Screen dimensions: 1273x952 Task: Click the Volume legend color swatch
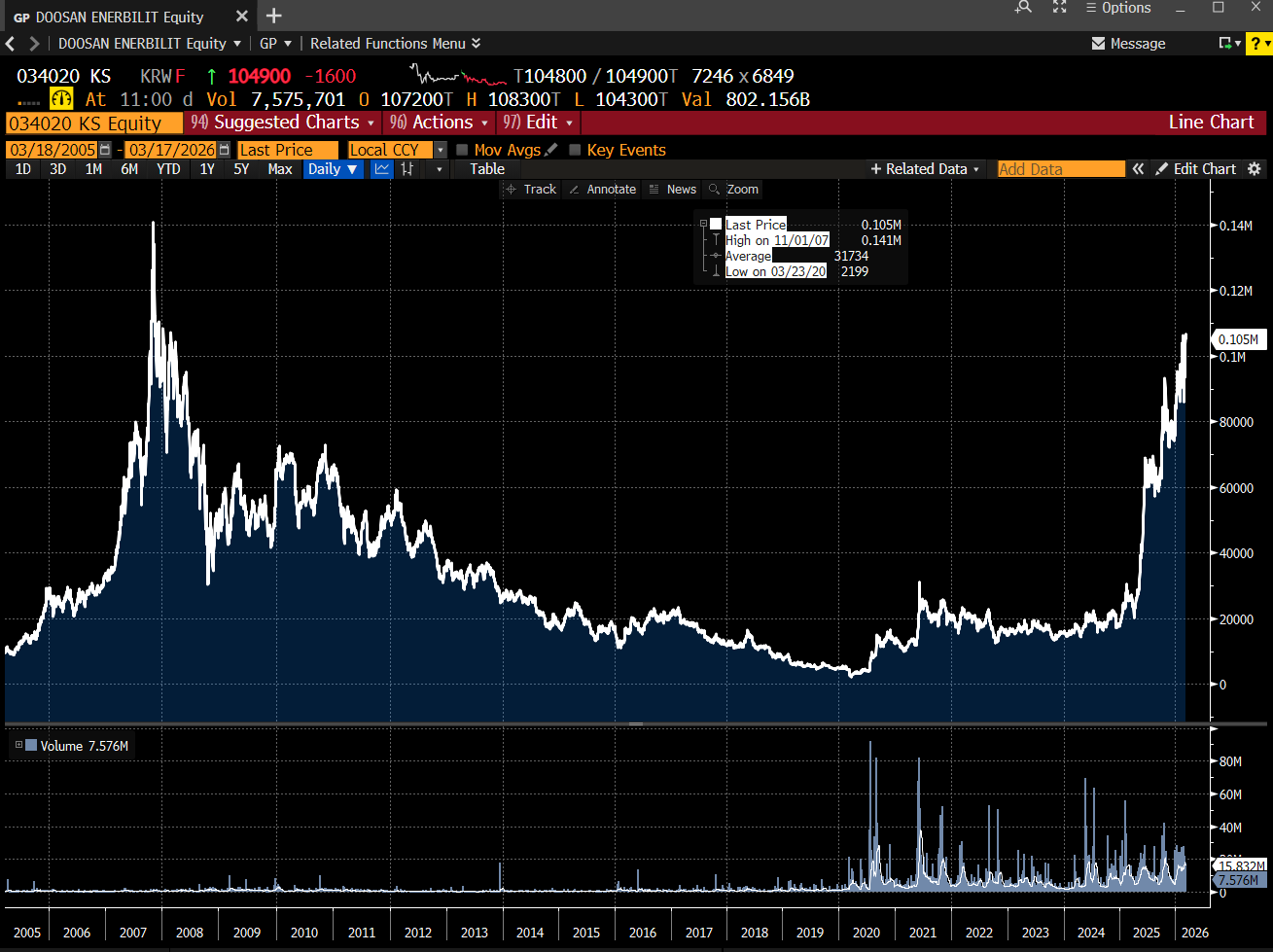point(31,745)
